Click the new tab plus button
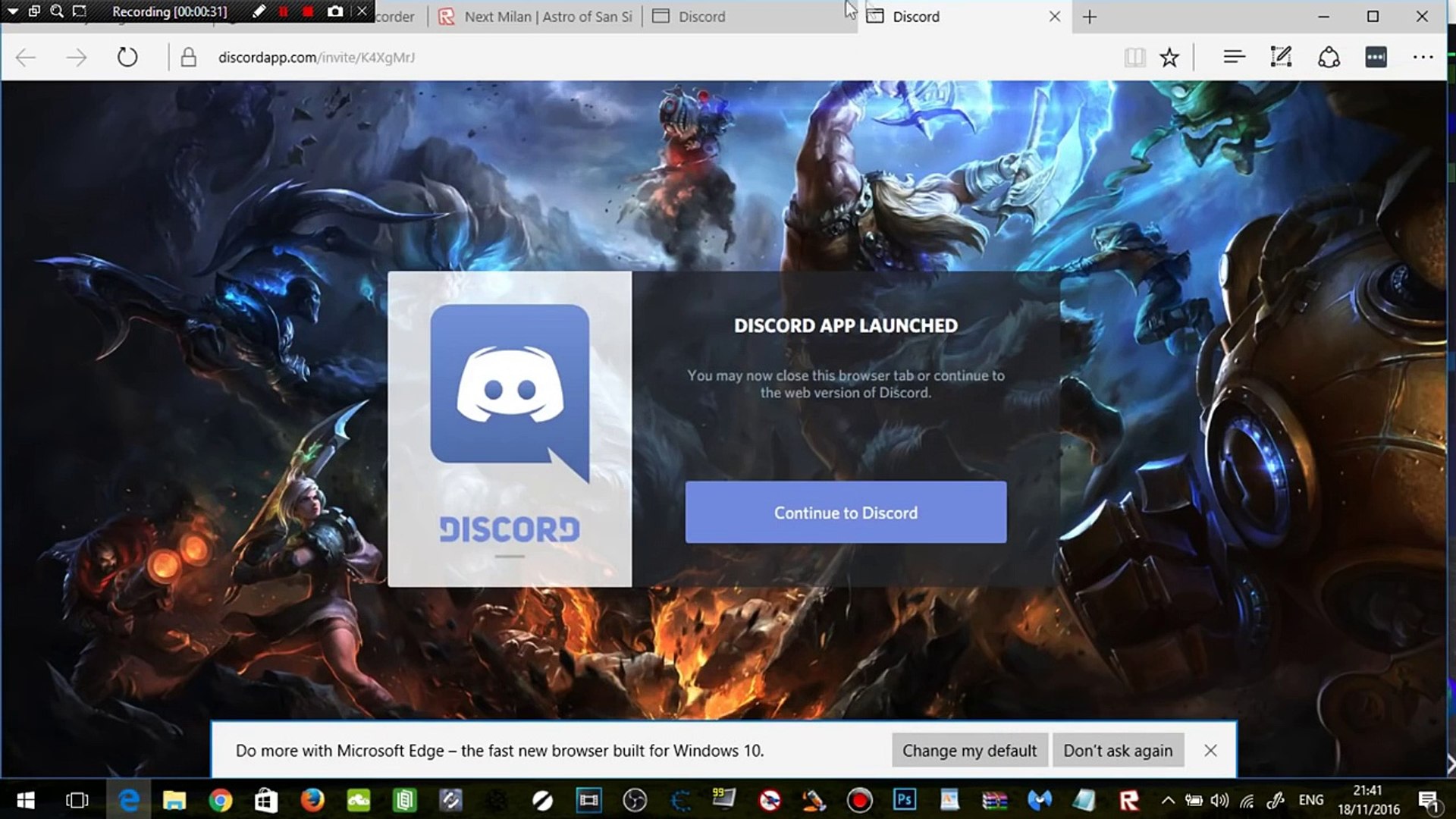The width and height of the screenshot is (1456, 819). (1090, 16)
